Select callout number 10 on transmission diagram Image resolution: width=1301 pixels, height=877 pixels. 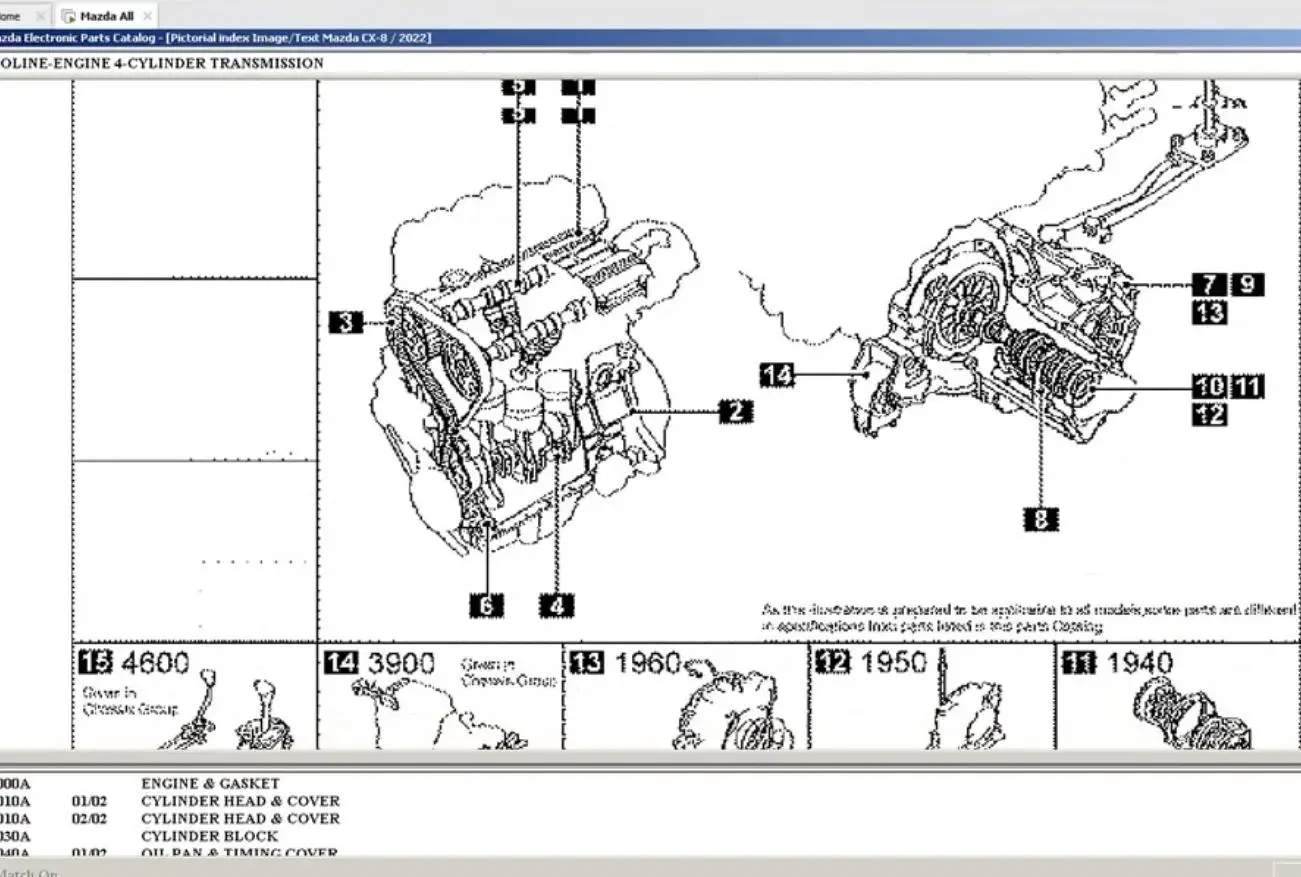(x=1209, y=386)
